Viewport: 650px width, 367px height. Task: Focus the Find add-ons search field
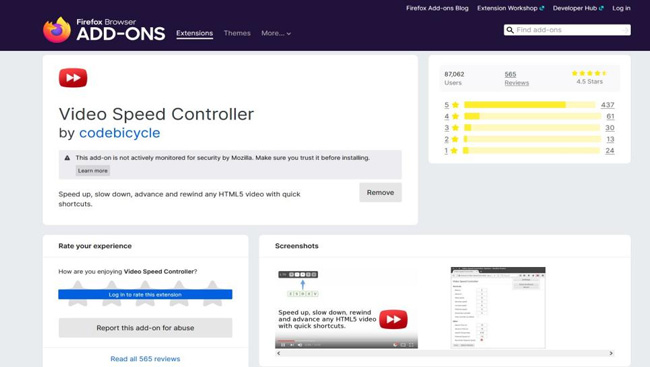566,30
